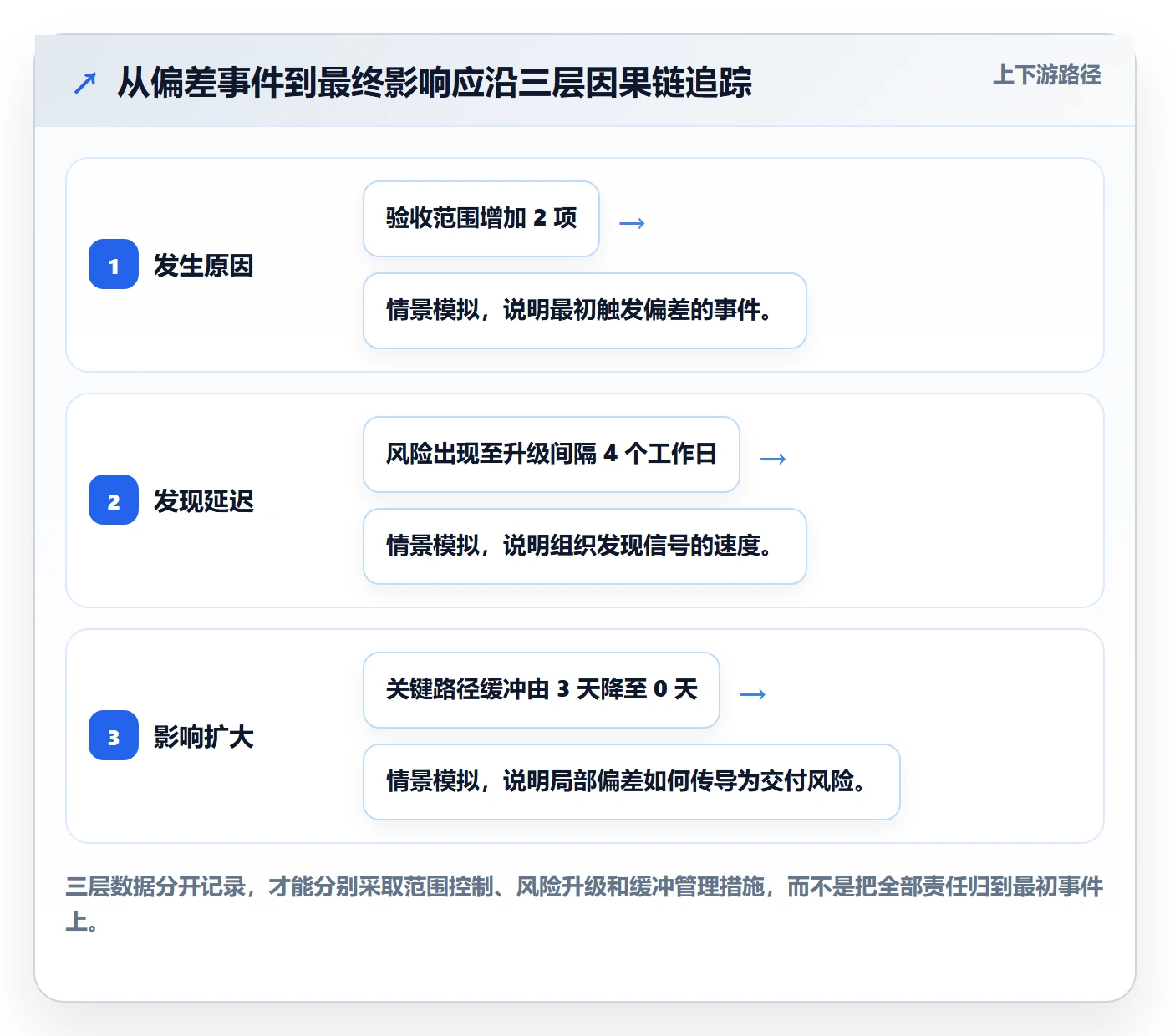Click the arrow after 关键路径缓冲由 3 天降至 0 天
1170x1036 pixels.
click(x=753, y=694)
